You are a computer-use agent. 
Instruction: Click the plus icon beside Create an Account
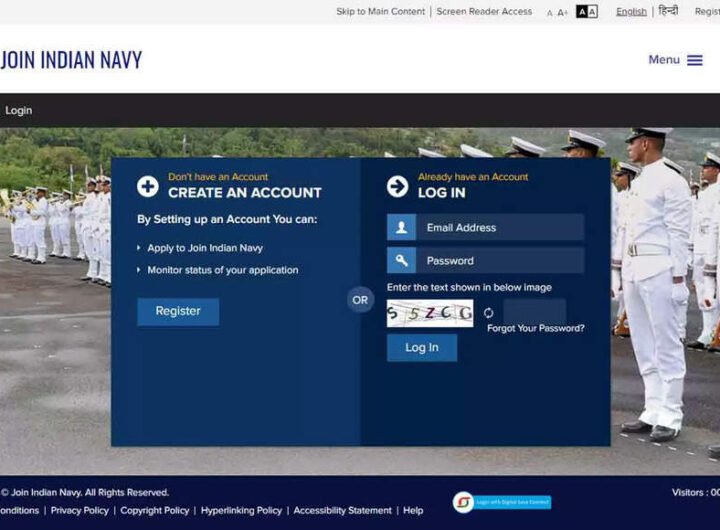point(148,187)
